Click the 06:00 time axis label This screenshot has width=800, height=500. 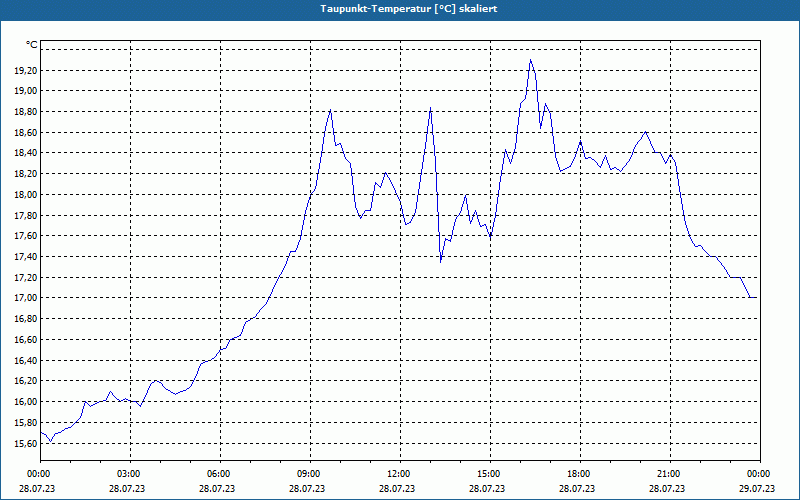pyautogui.click(x=220, y=474)
